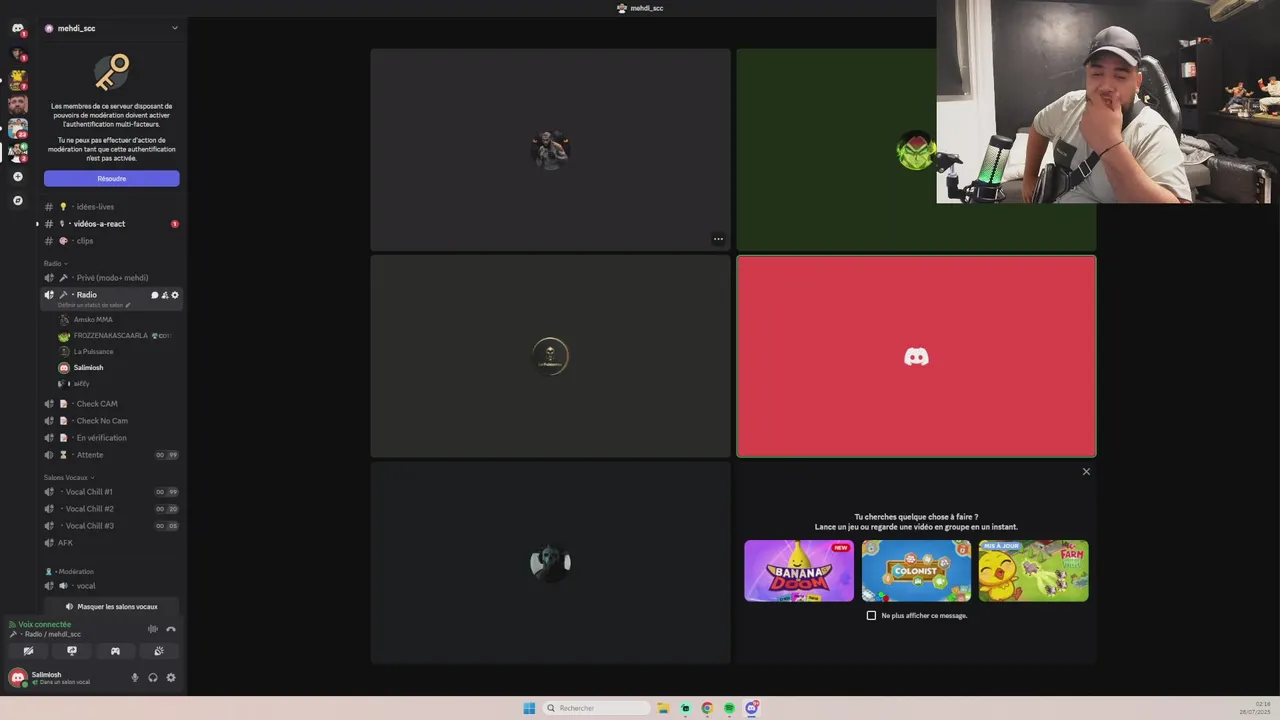Open the taskbar clock and date

1255,708
